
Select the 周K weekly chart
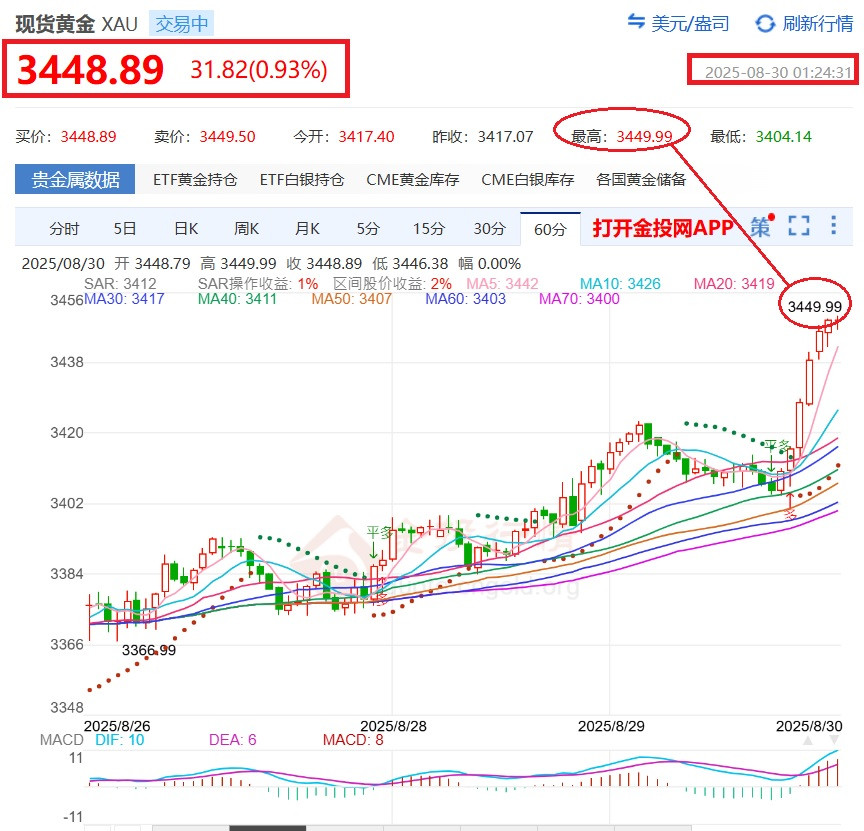coord(246,228)
